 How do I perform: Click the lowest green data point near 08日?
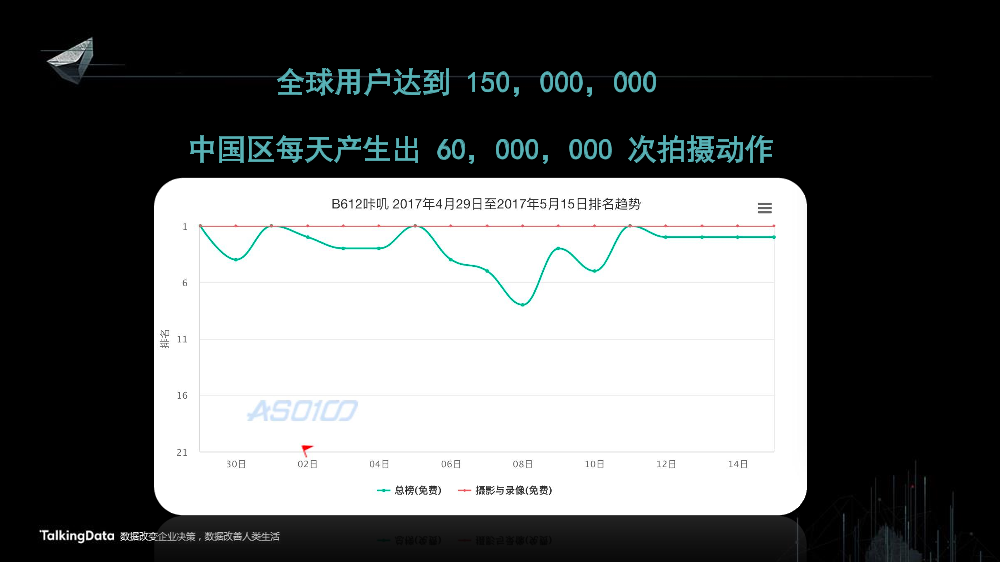(522, 305)
